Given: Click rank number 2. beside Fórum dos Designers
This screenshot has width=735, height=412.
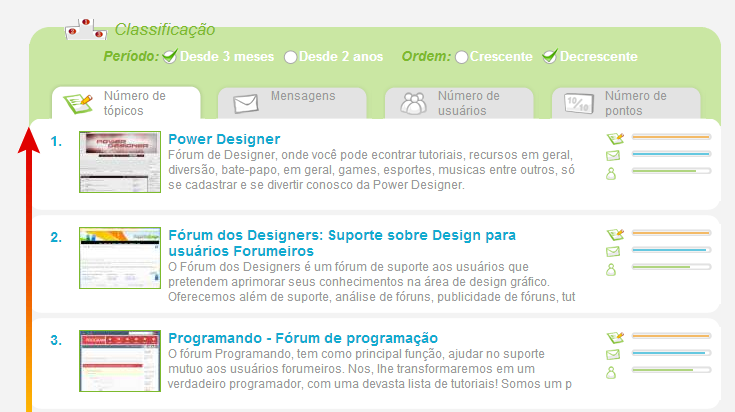Looking at the screenshot, I should tap(56, 238).
